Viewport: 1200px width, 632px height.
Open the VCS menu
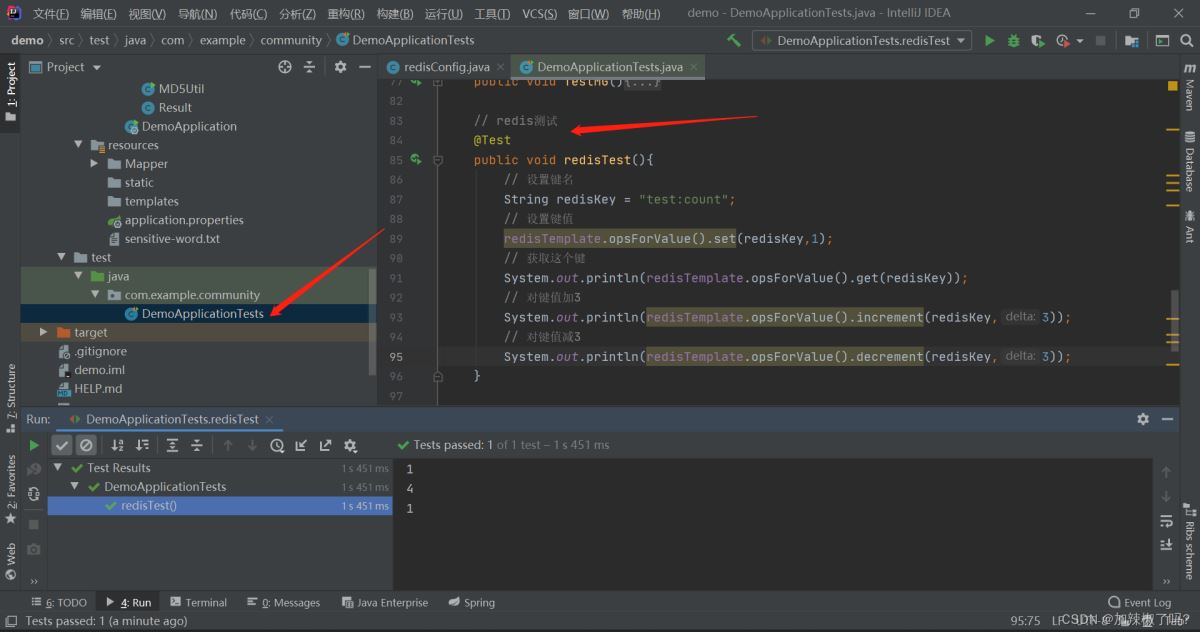(x=540, y=14)
